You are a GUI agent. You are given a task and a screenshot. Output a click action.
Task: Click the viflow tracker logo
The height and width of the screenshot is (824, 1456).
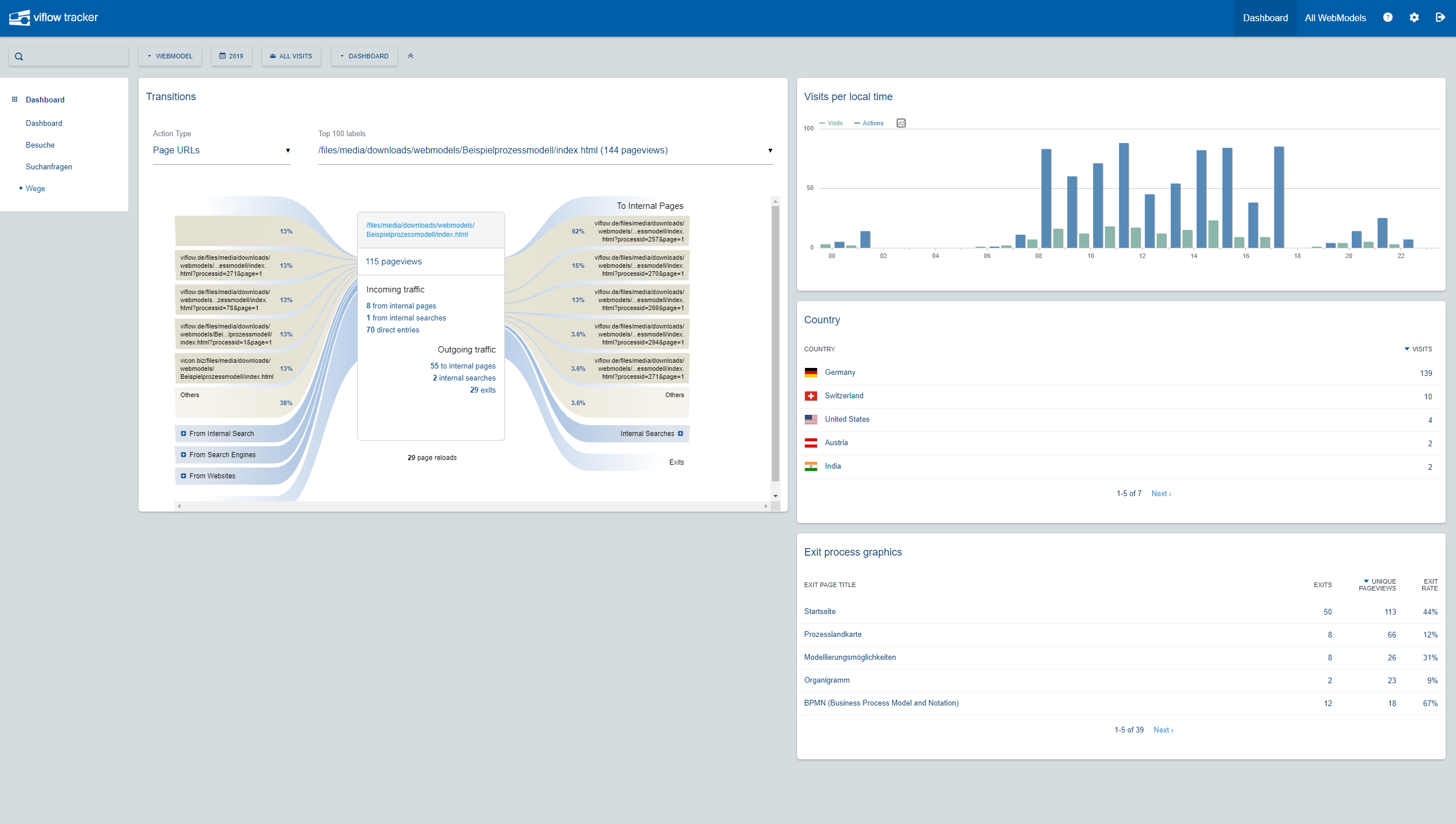click(53, 18)
